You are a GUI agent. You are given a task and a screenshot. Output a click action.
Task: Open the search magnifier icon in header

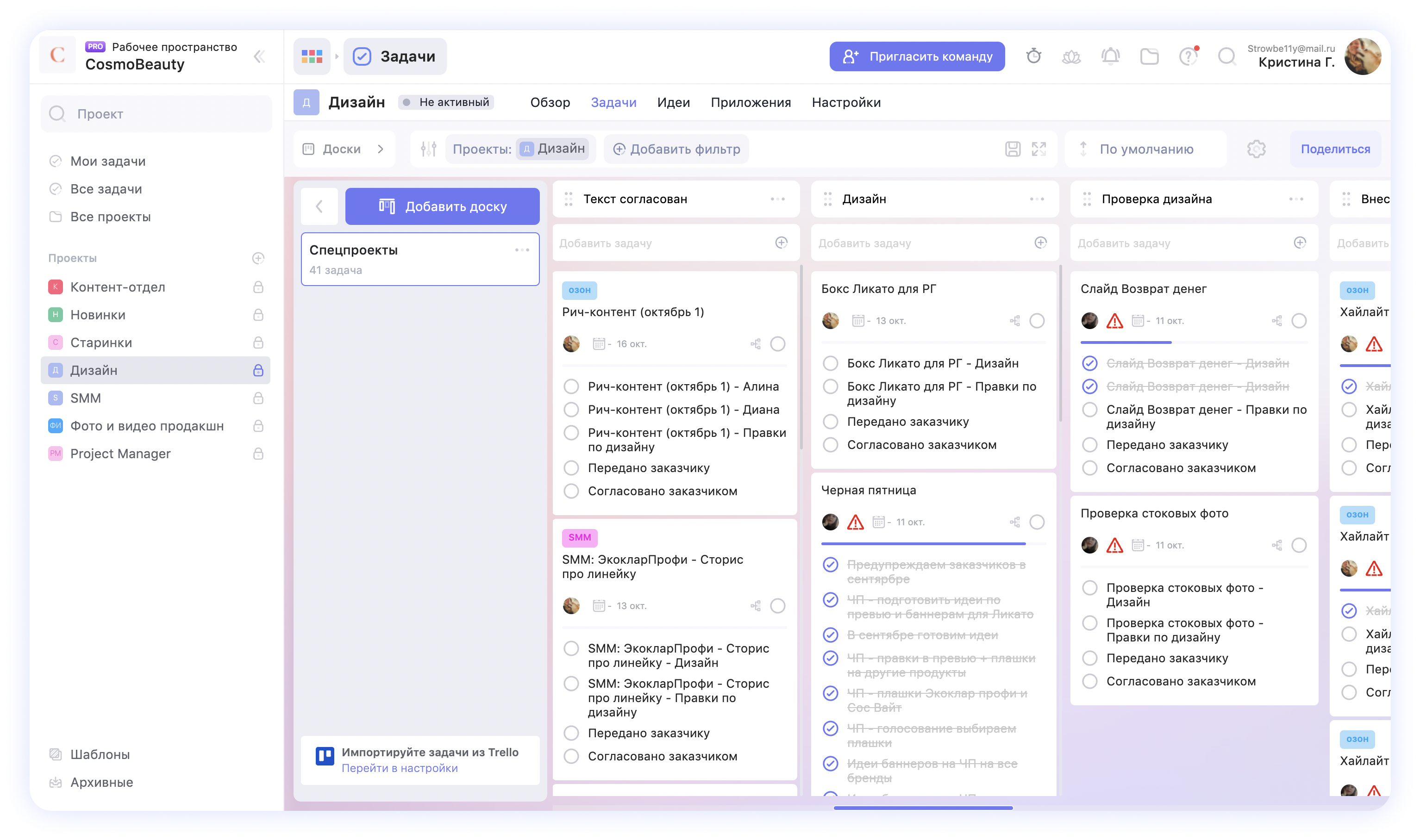click(1226, 56)
